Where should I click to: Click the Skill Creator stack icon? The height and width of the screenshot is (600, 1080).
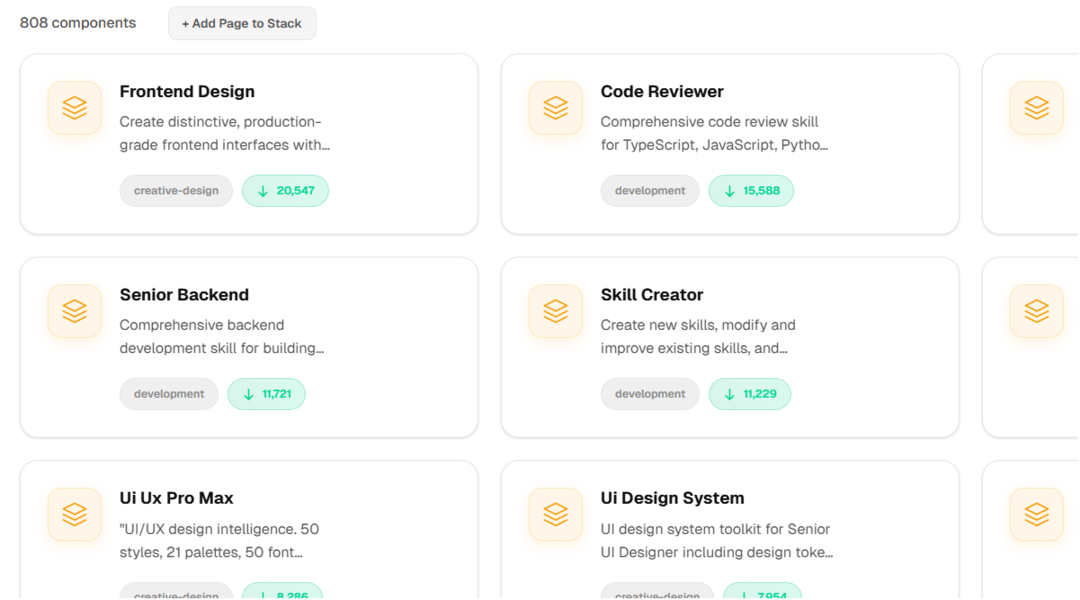pyautogui.click(x=556, y=311)
